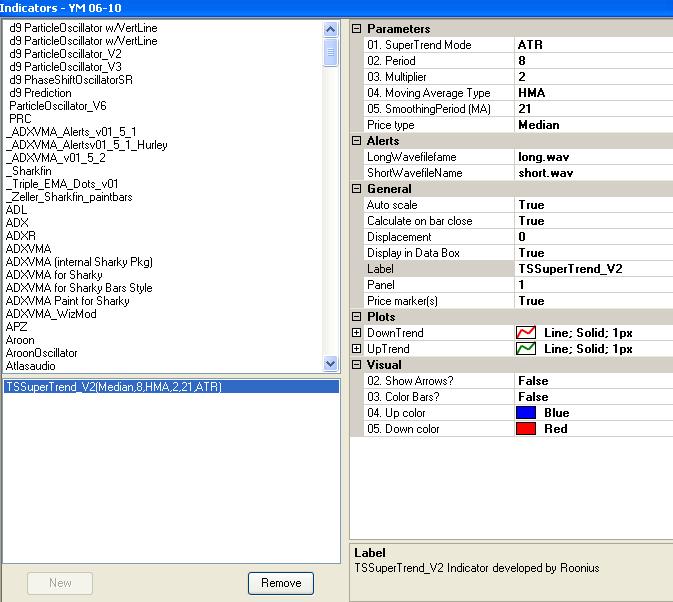Select ADXVMA for Sharky Bars Style
Image resolution: width=673 pixels, height=602 pixels.
point(79,287)
